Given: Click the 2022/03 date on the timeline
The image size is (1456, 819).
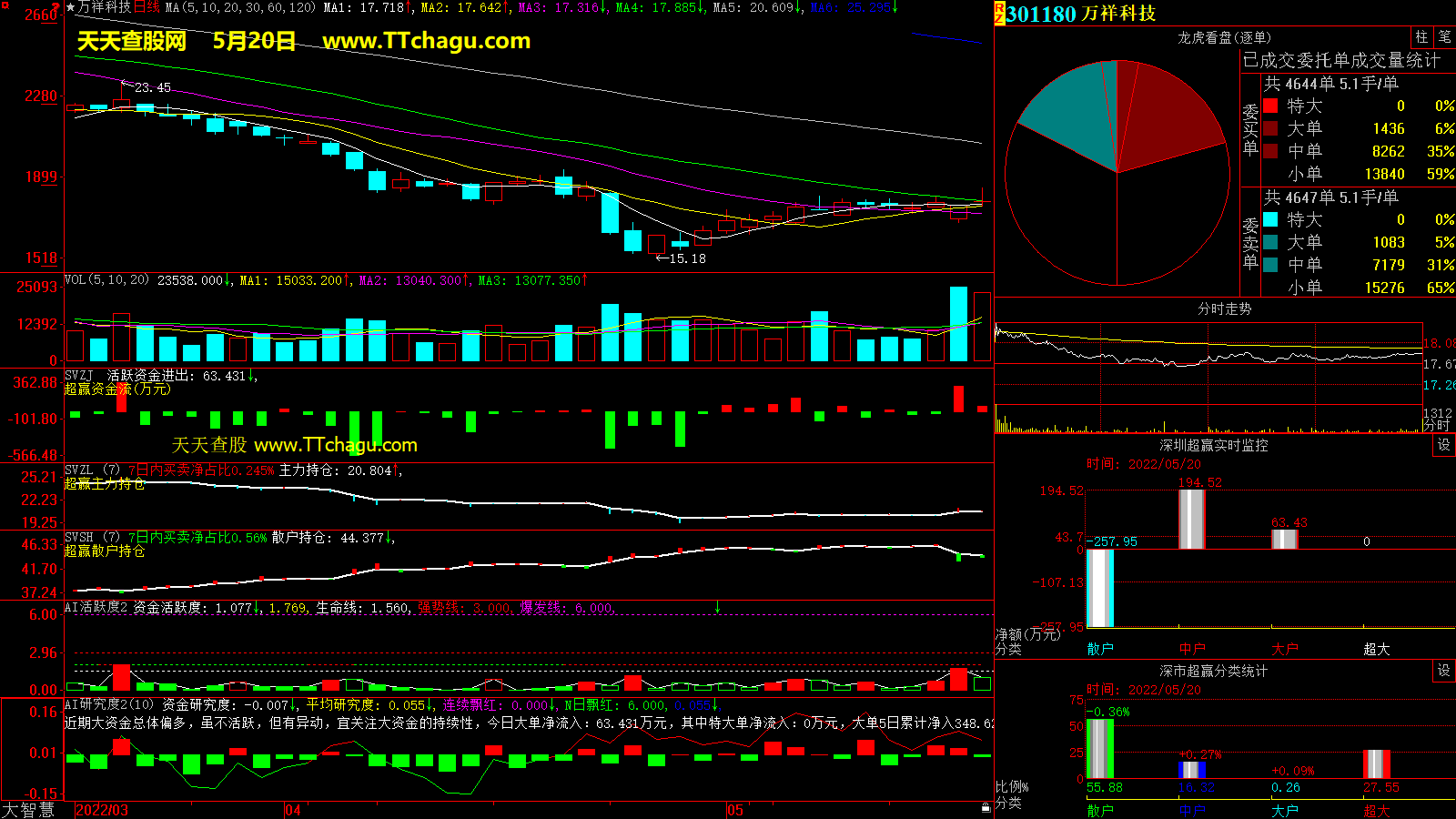Looking at the screenshot, I should (x=101, y=810).
